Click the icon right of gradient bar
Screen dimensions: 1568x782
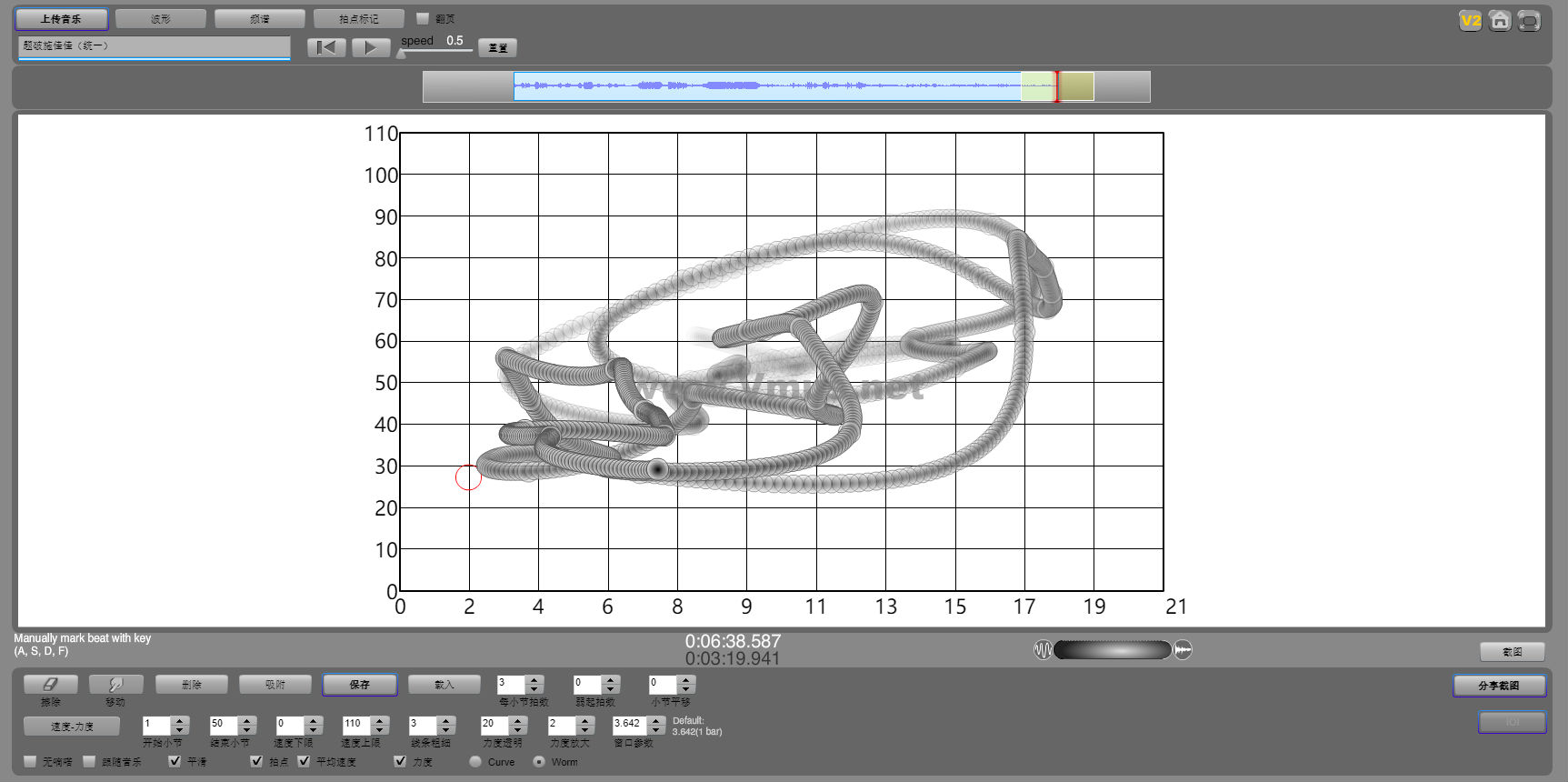pyautogui.click(x=1183, y=649)
